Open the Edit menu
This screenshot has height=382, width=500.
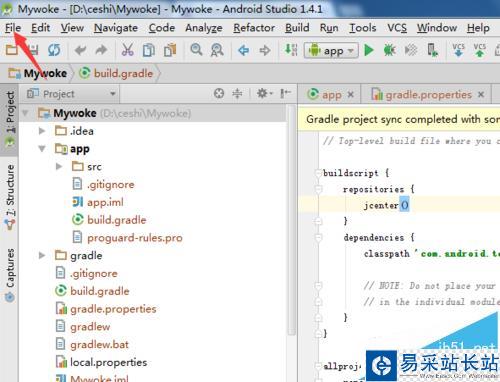click(41, 28)
